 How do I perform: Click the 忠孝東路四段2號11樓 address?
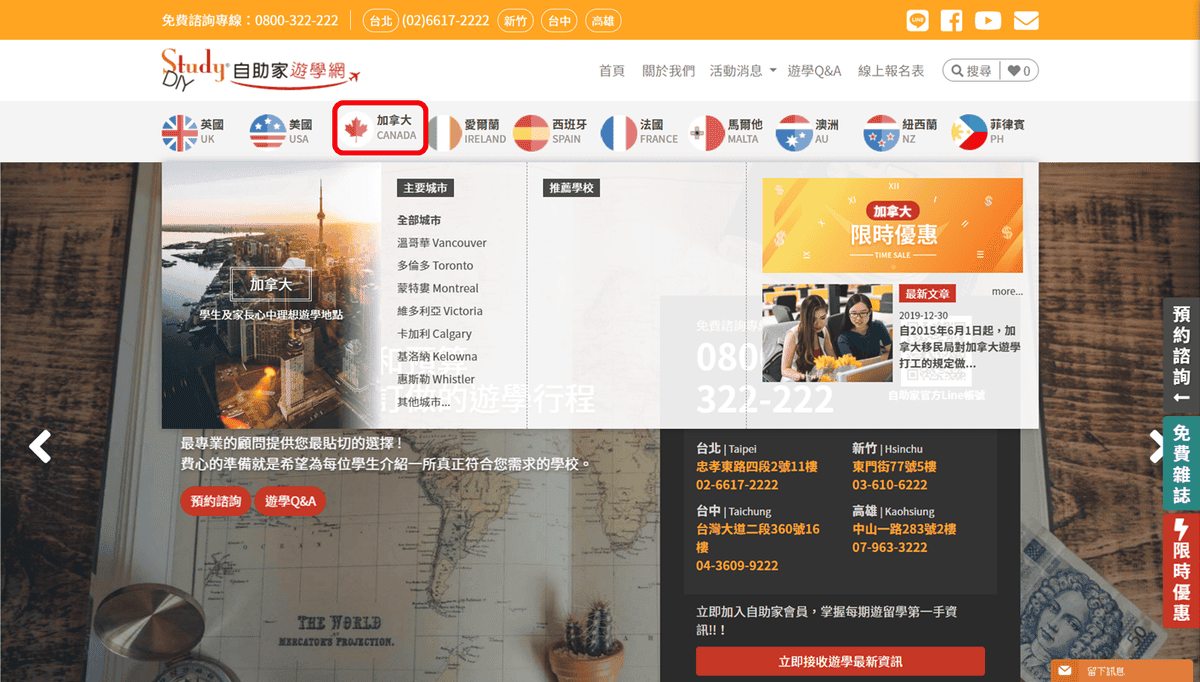[x=759, y=467]
